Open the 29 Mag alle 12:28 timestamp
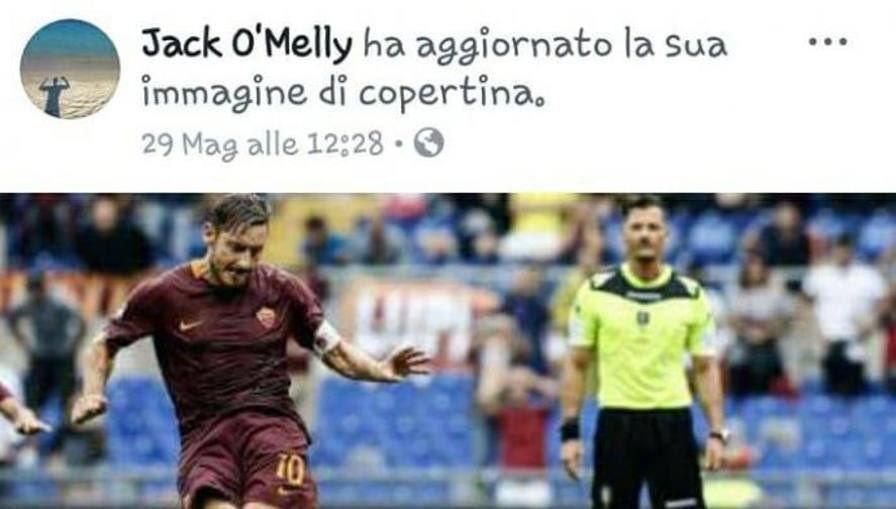 [262, 145]
